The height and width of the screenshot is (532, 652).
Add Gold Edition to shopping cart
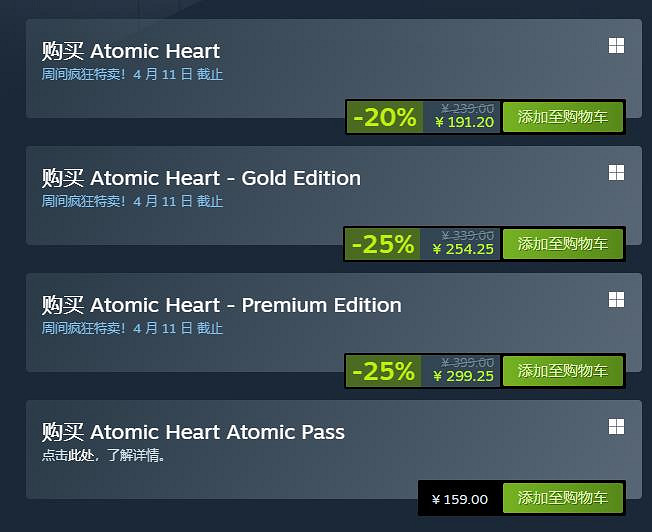coord(562,243)
